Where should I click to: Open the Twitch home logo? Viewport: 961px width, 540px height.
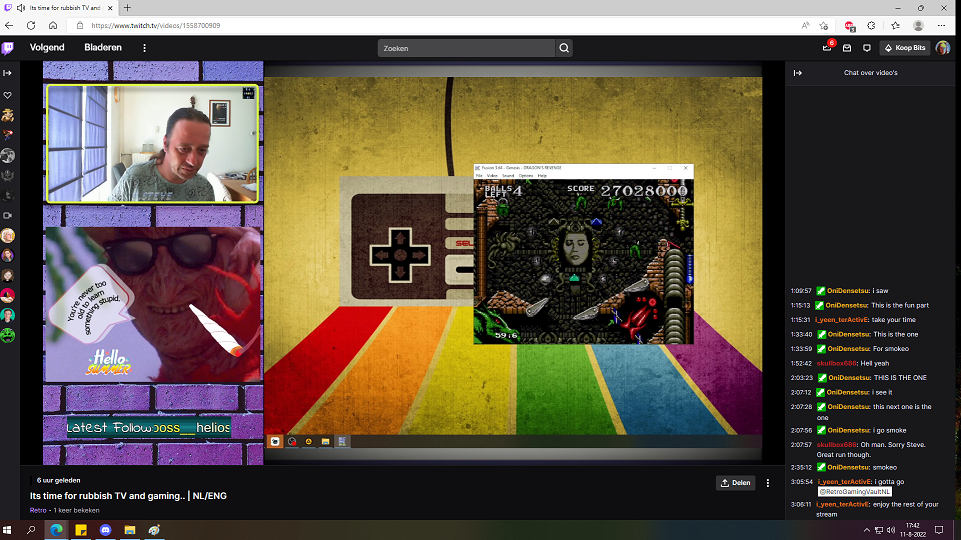coord(8,48)
